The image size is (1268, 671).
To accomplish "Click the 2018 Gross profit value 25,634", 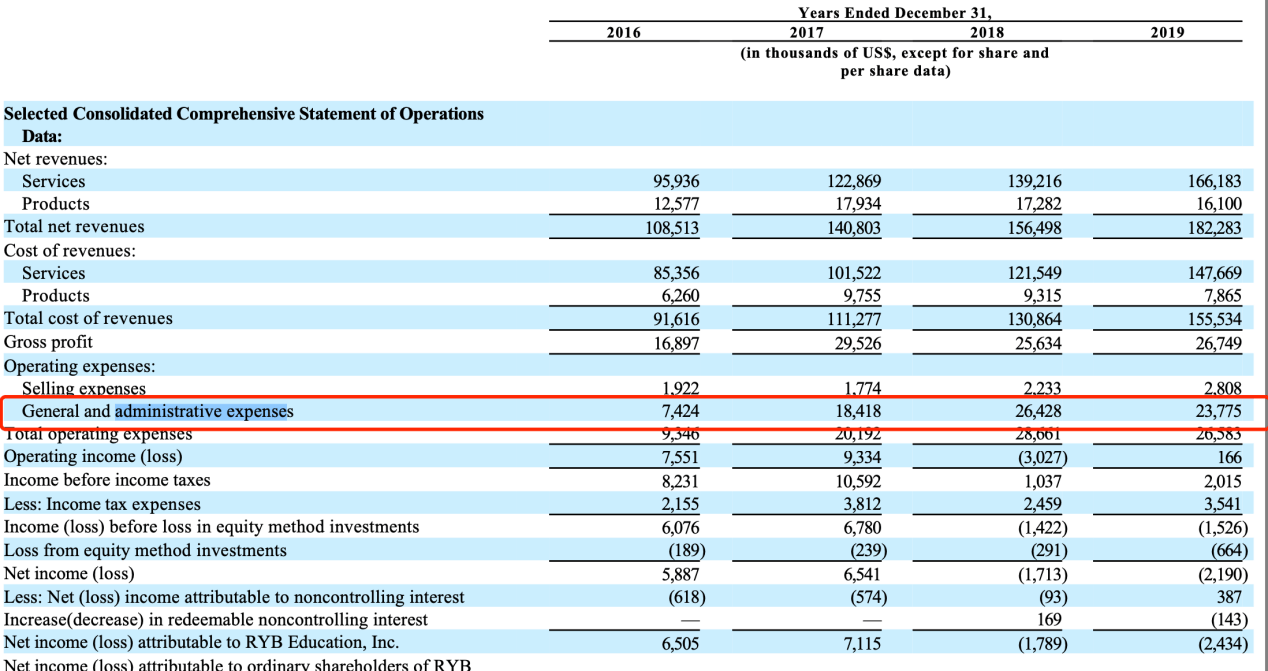I will pyautogui.click(x=1036, y=342).
